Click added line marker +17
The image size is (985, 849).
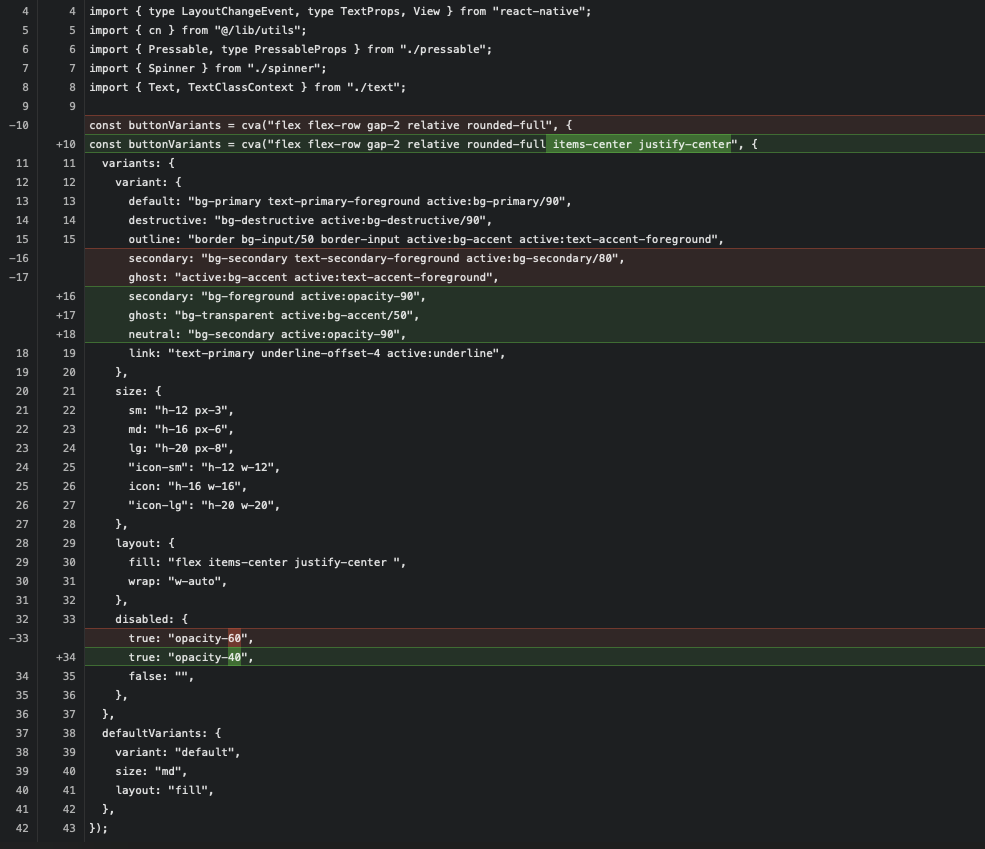(x=65, y=315)
